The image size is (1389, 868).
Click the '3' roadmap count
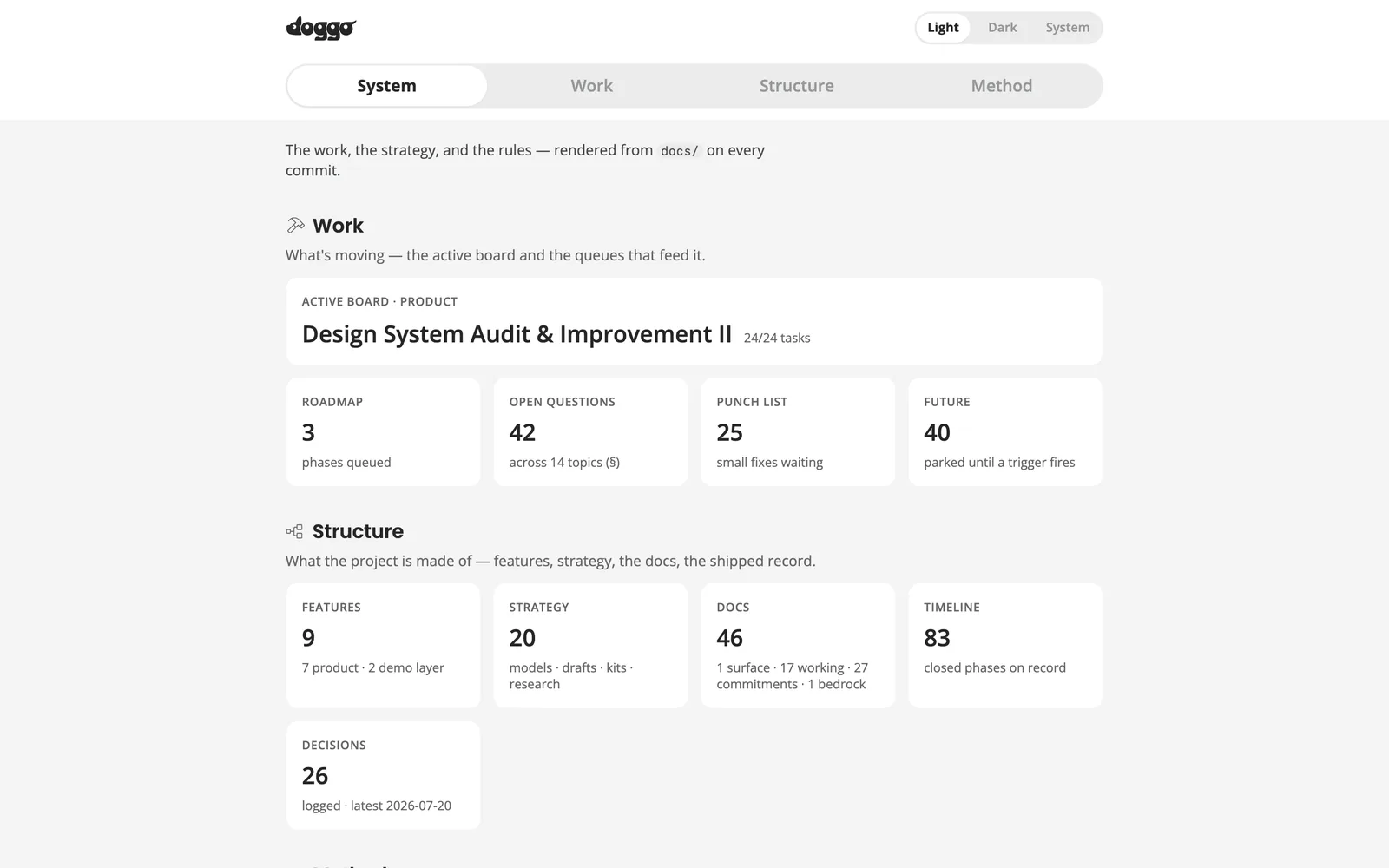308,432
